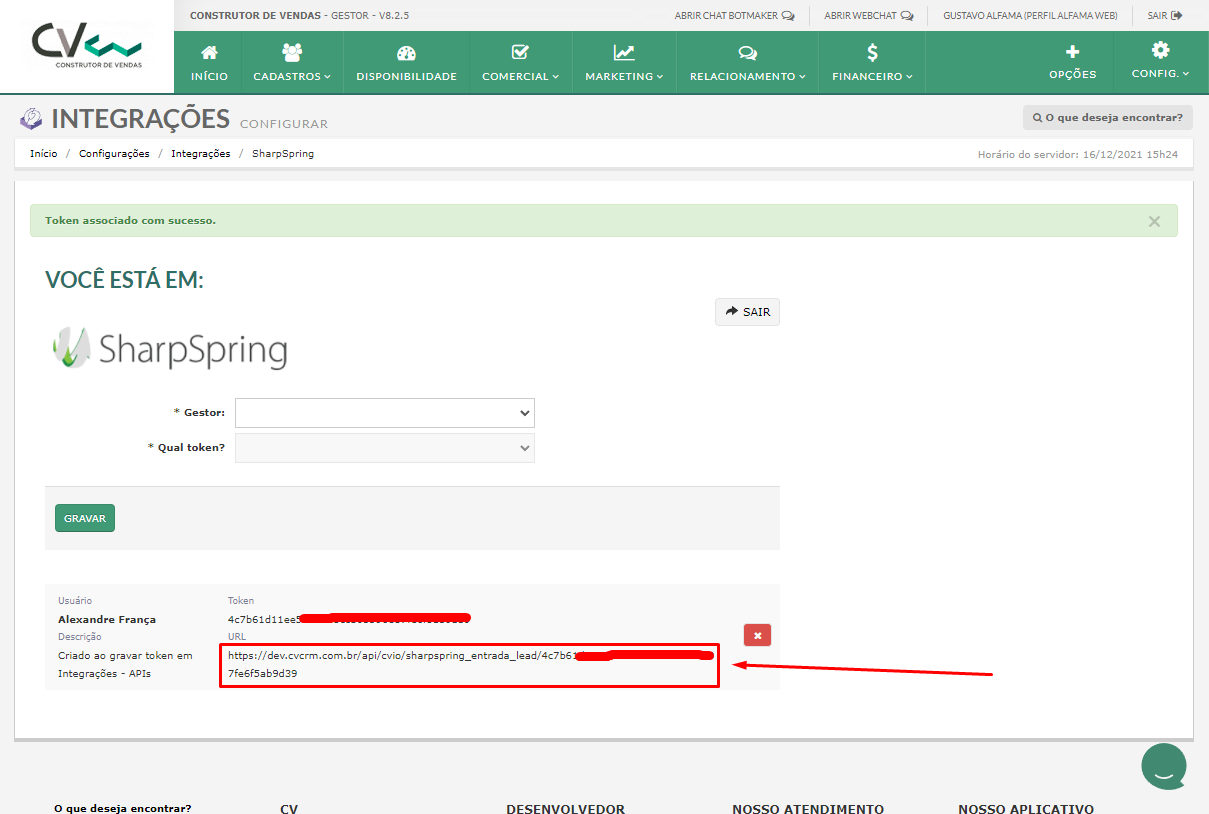Click the token value text
The image size is (1209, 814).
click(x=349, y=620)
